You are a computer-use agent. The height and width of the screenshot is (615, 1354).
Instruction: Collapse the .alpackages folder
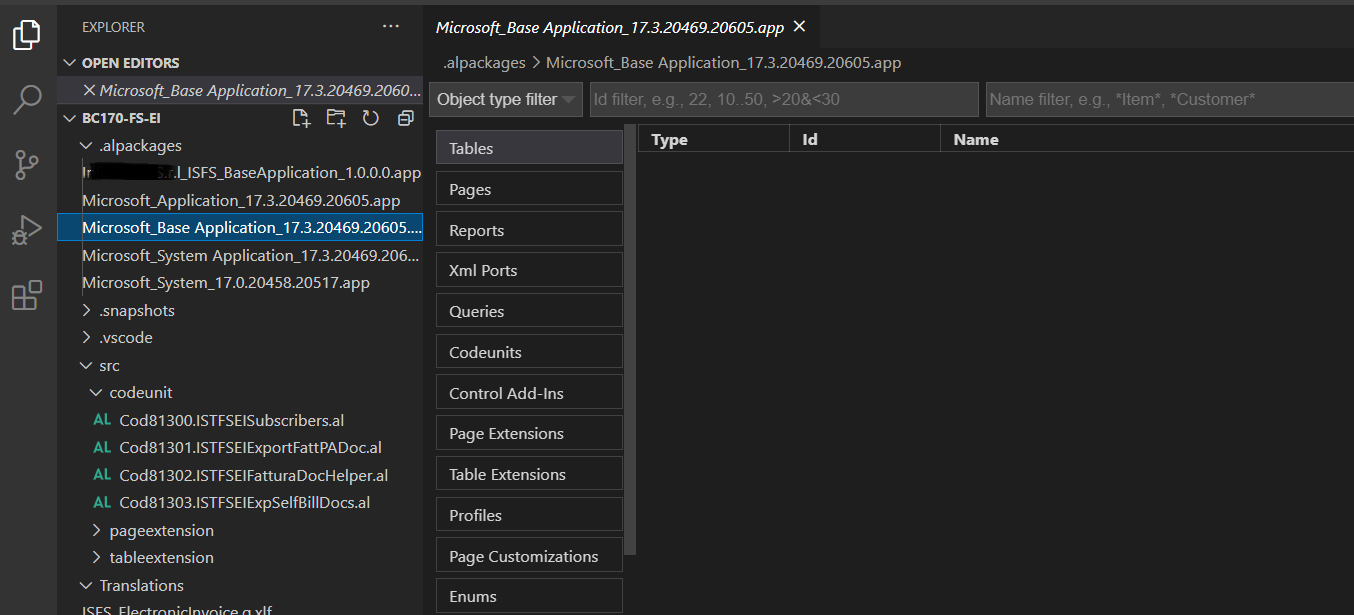click(x=86, y=144)
